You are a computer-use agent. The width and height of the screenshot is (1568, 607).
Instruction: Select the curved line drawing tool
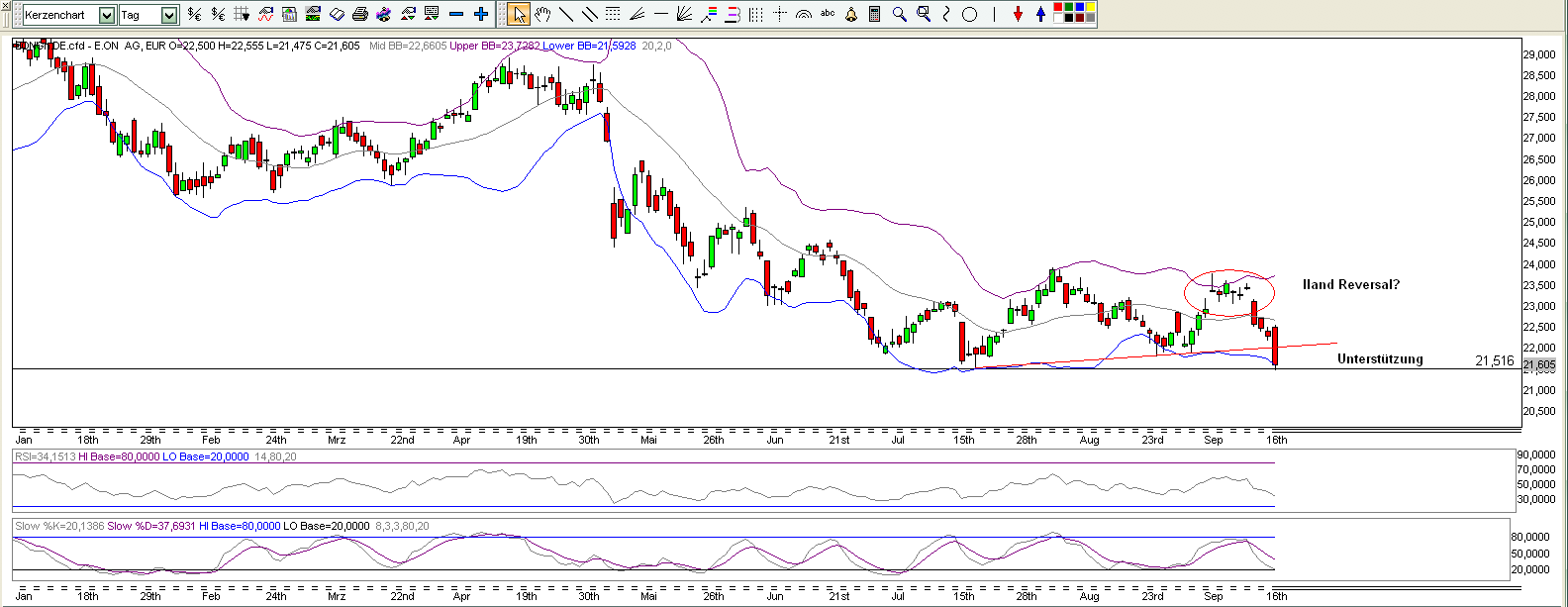tap(946, 14)
